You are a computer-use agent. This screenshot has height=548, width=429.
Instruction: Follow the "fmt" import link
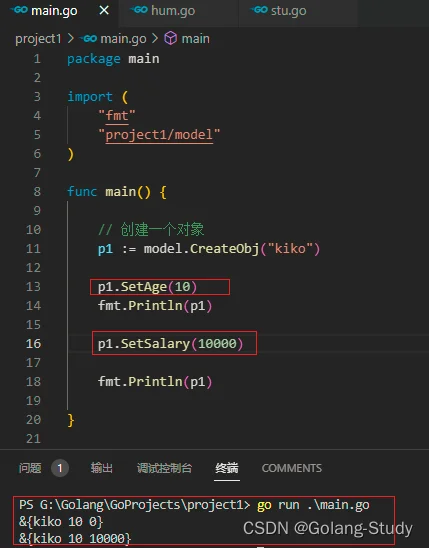click(x=117, y=115)
